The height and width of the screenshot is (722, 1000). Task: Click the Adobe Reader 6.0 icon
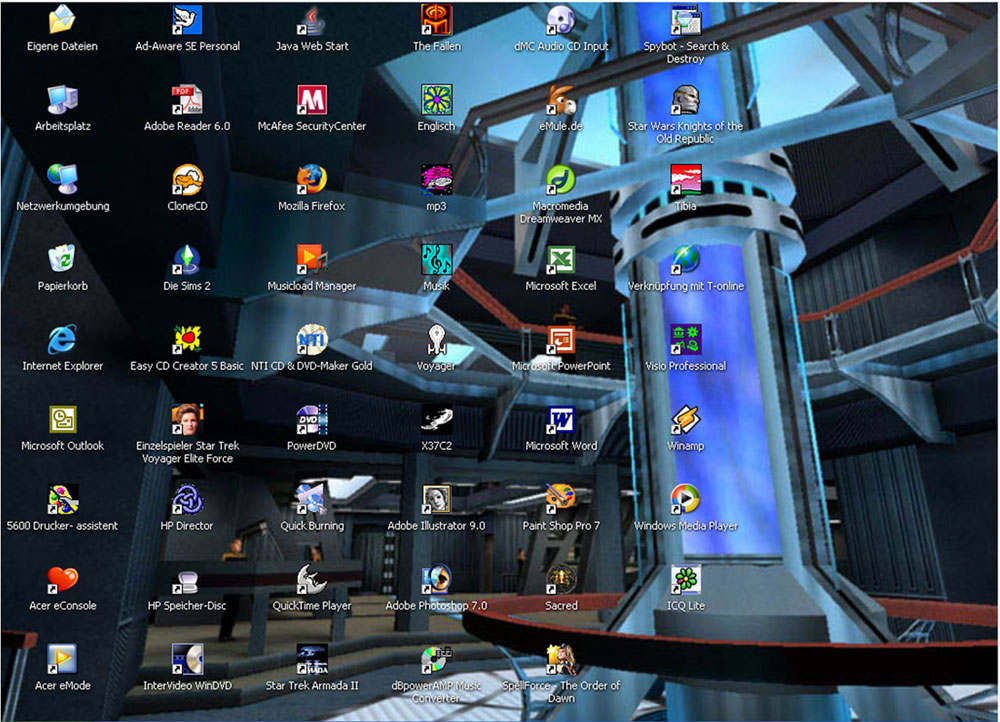187,100
